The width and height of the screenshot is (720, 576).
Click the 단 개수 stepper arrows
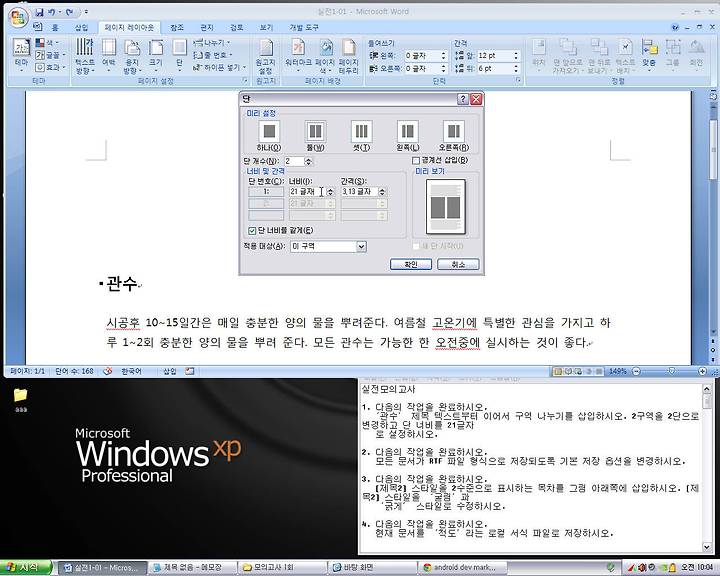[308, 161]
